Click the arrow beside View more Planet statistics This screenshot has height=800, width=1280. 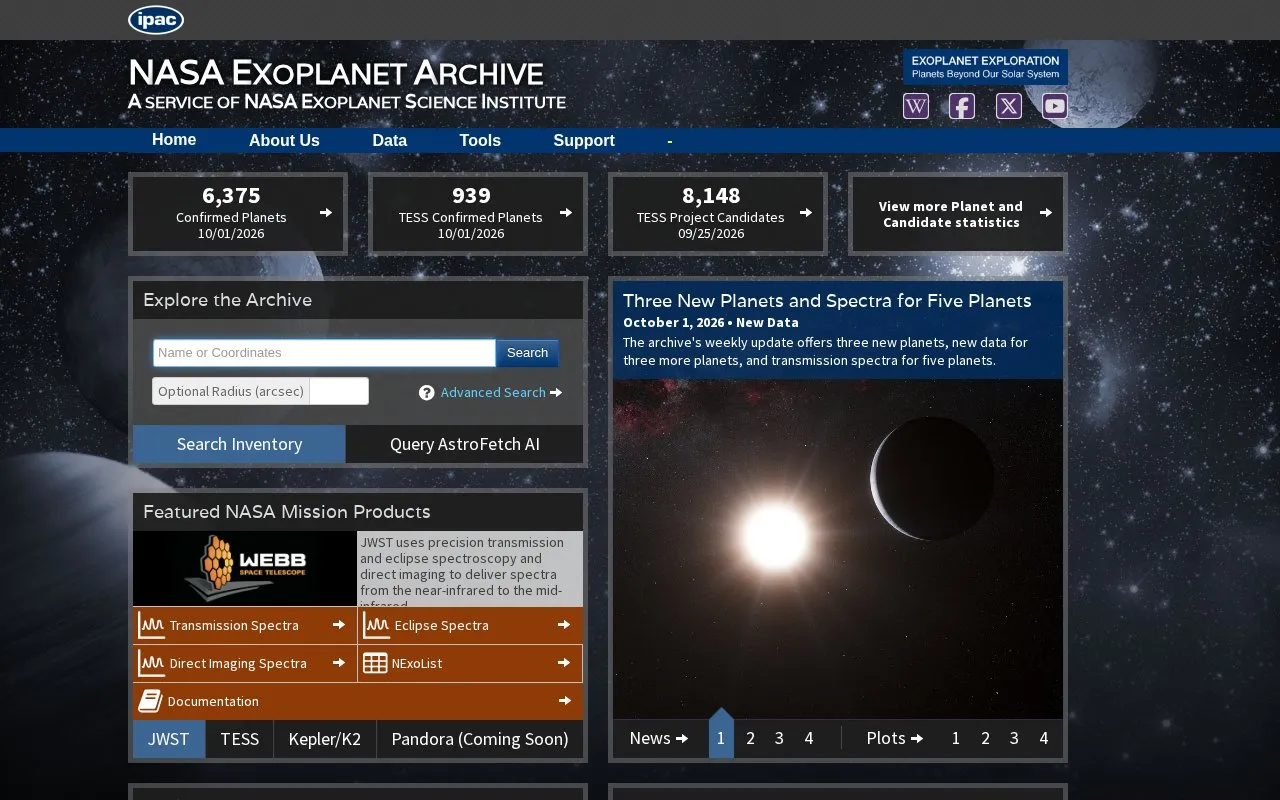[1046, 212]
